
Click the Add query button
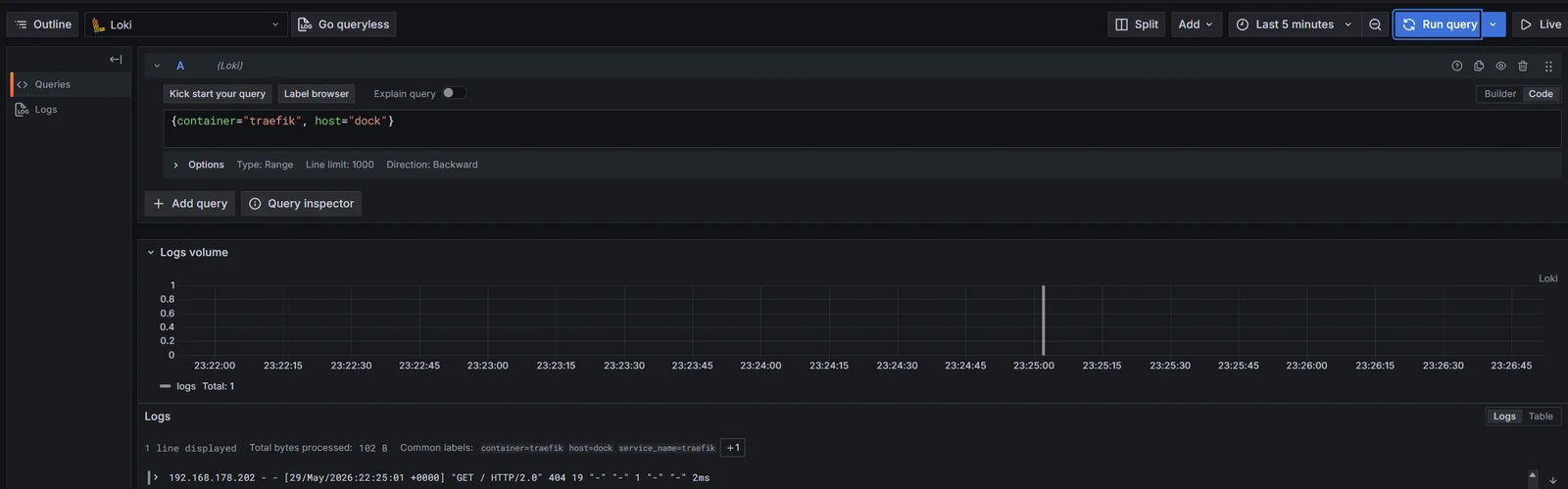pos(189,204)
